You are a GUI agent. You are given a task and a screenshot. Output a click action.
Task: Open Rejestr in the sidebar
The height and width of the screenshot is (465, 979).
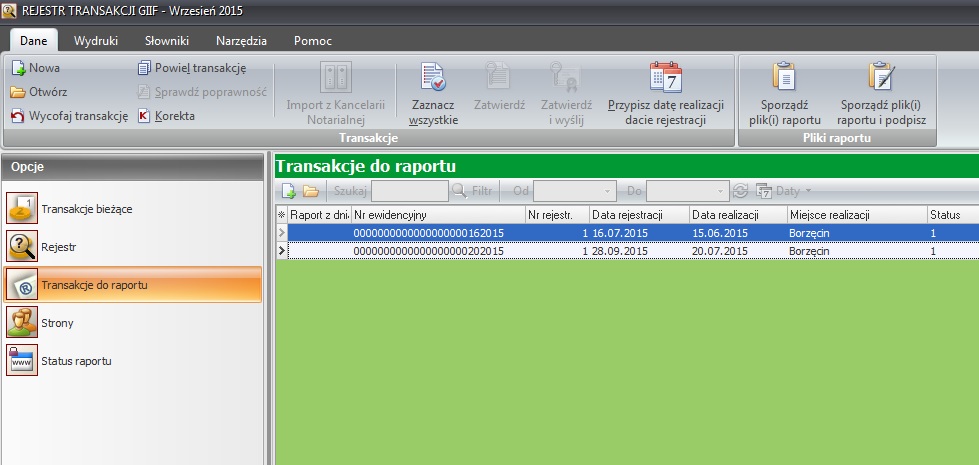(x=132, y=247)
